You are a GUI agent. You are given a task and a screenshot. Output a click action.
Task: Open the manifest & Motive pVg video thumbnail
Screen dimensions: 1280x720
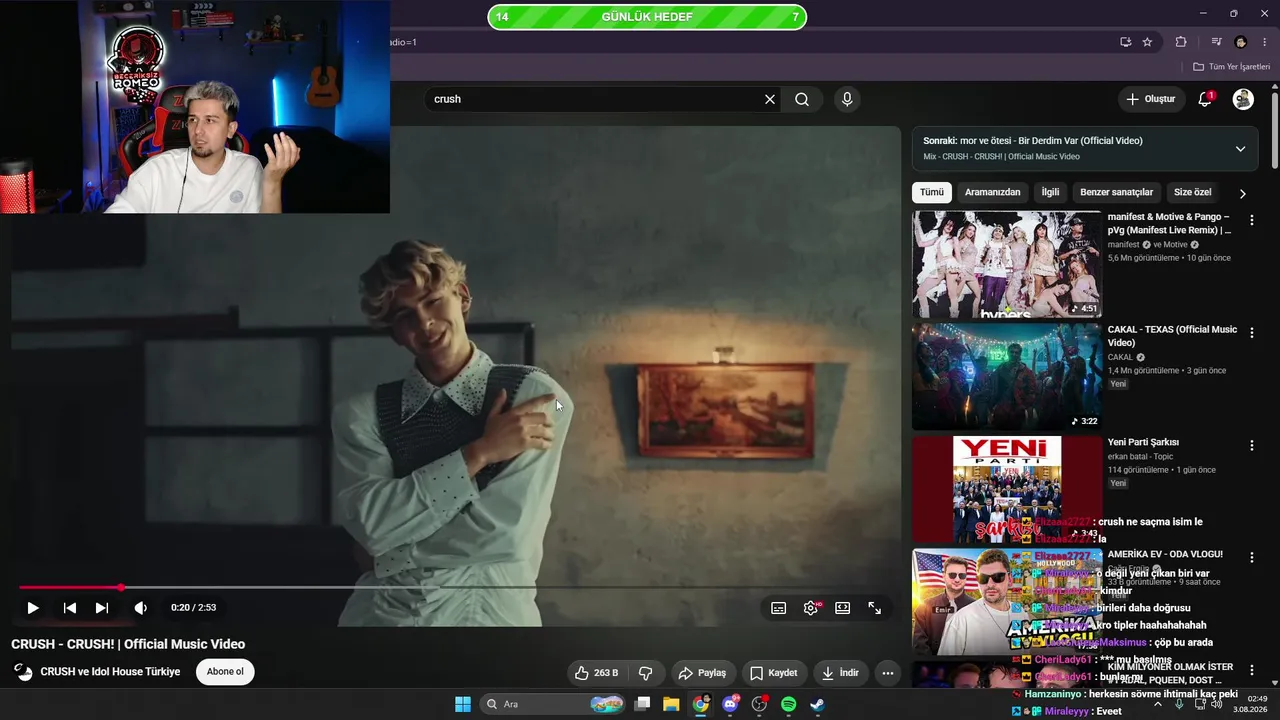pyautogui.click(x=1007, y=264)
